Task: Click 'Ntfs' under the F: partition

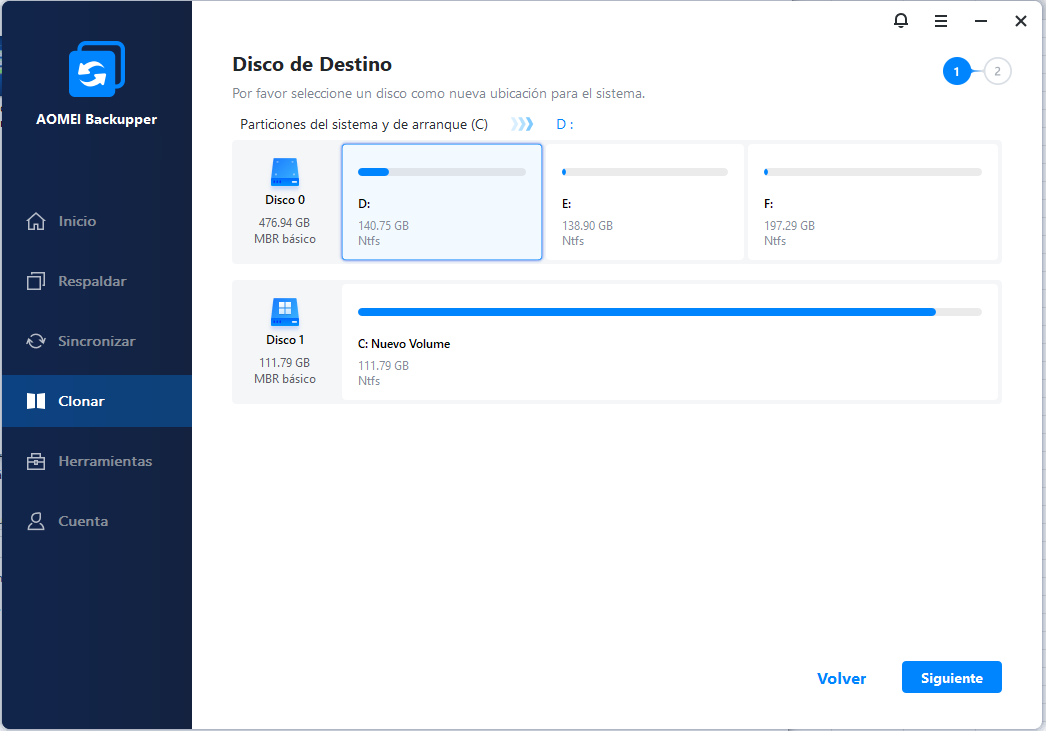Action: point(775,241)
